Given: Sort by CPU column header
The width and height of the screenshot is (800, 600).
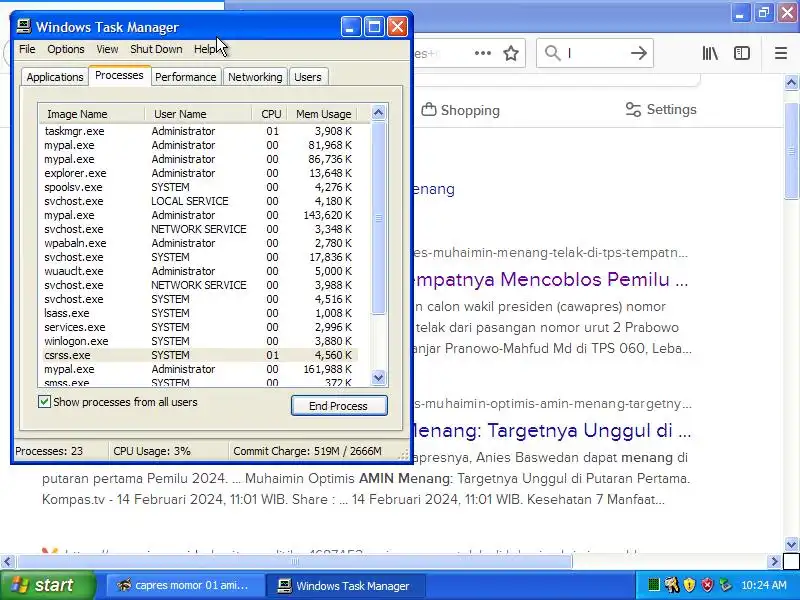Looking at the screenshot, I should (x=270, y=114).
